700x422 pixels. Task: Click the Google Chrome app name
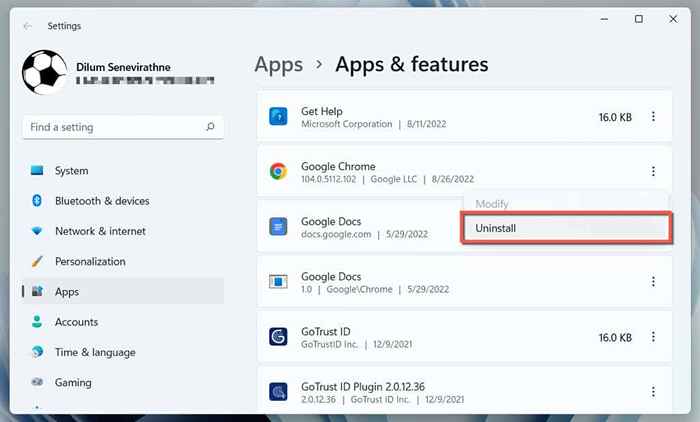point(338,166)
